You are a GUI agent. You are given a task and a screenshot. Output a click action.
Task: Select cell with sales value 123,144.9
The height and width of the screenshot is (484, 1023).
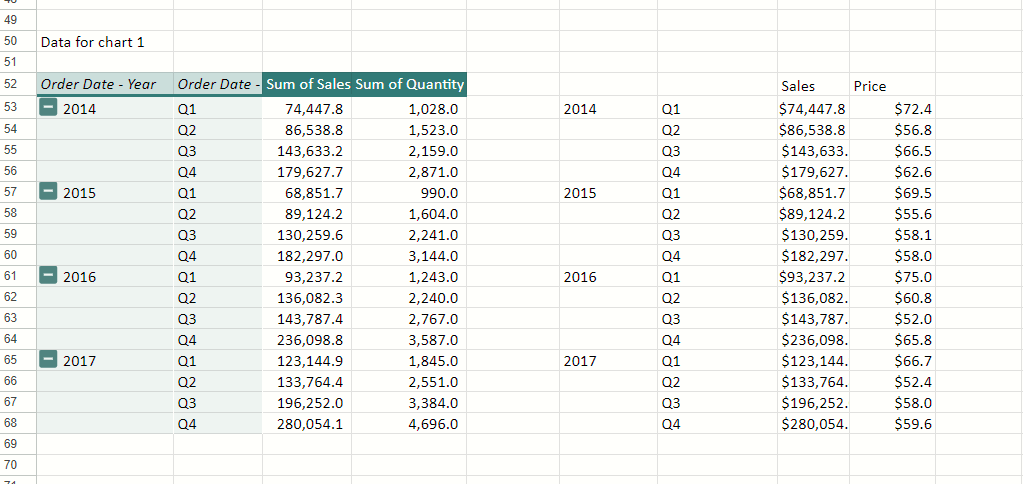coord(307,360)
